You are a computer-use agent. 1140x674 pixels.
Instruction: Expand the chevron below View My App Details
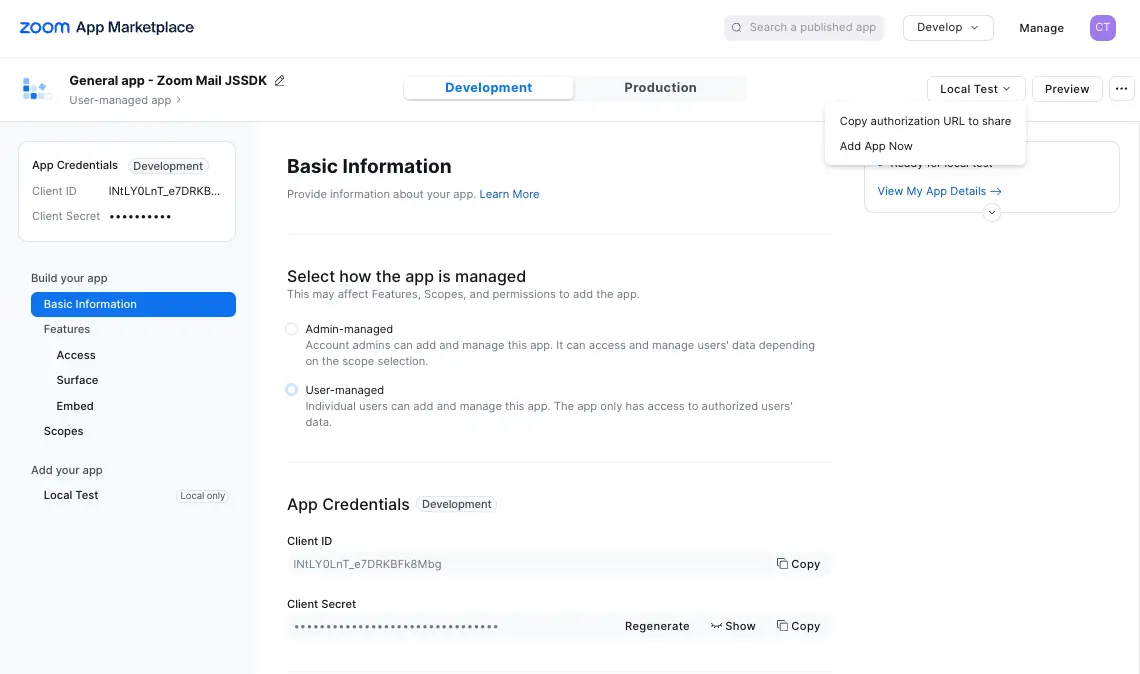point(991,212)
